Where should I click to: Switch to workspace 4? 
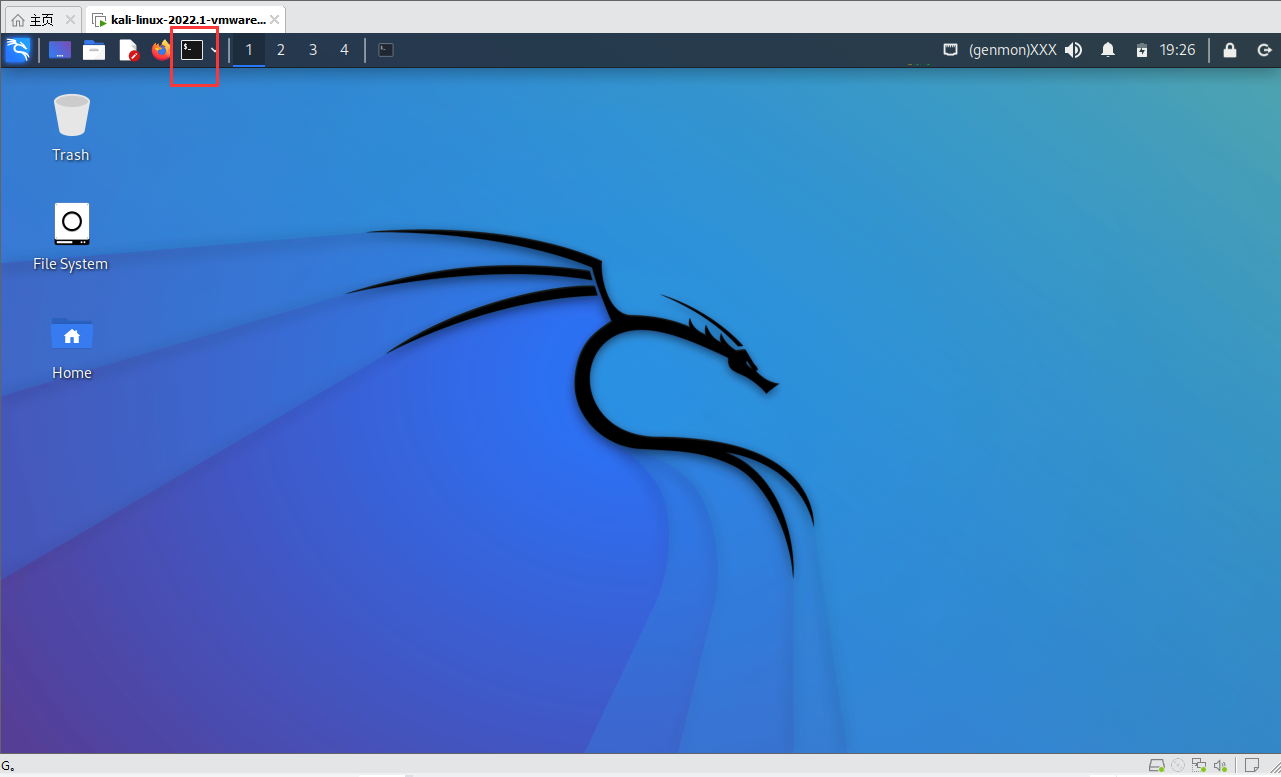(x=345, y=50)
